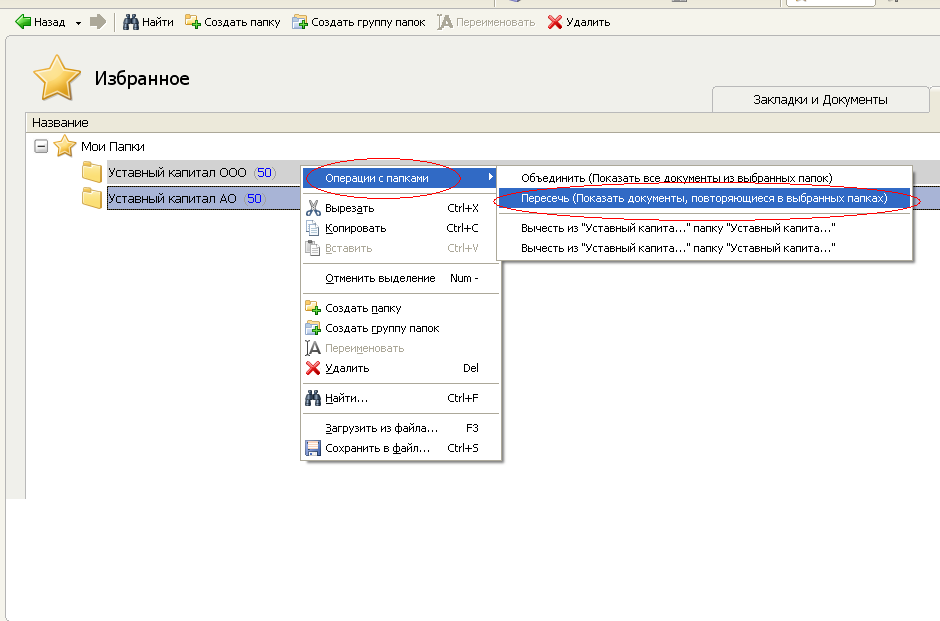Choose Объединить in the submenu
The width and height of the screenshot is (940, 621).
704,178
